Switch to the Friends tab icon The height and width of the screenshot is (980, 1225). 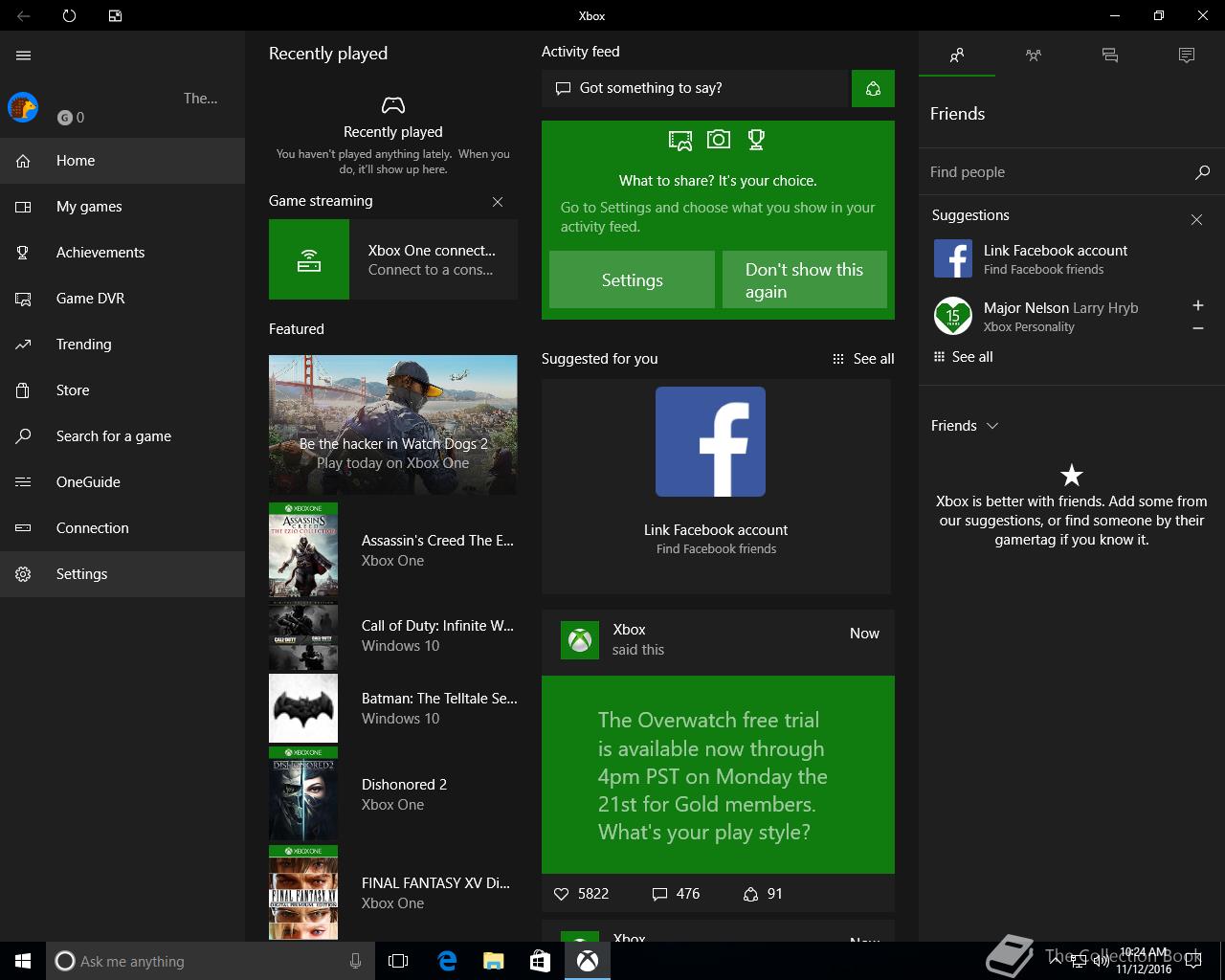tap(957, 56)
